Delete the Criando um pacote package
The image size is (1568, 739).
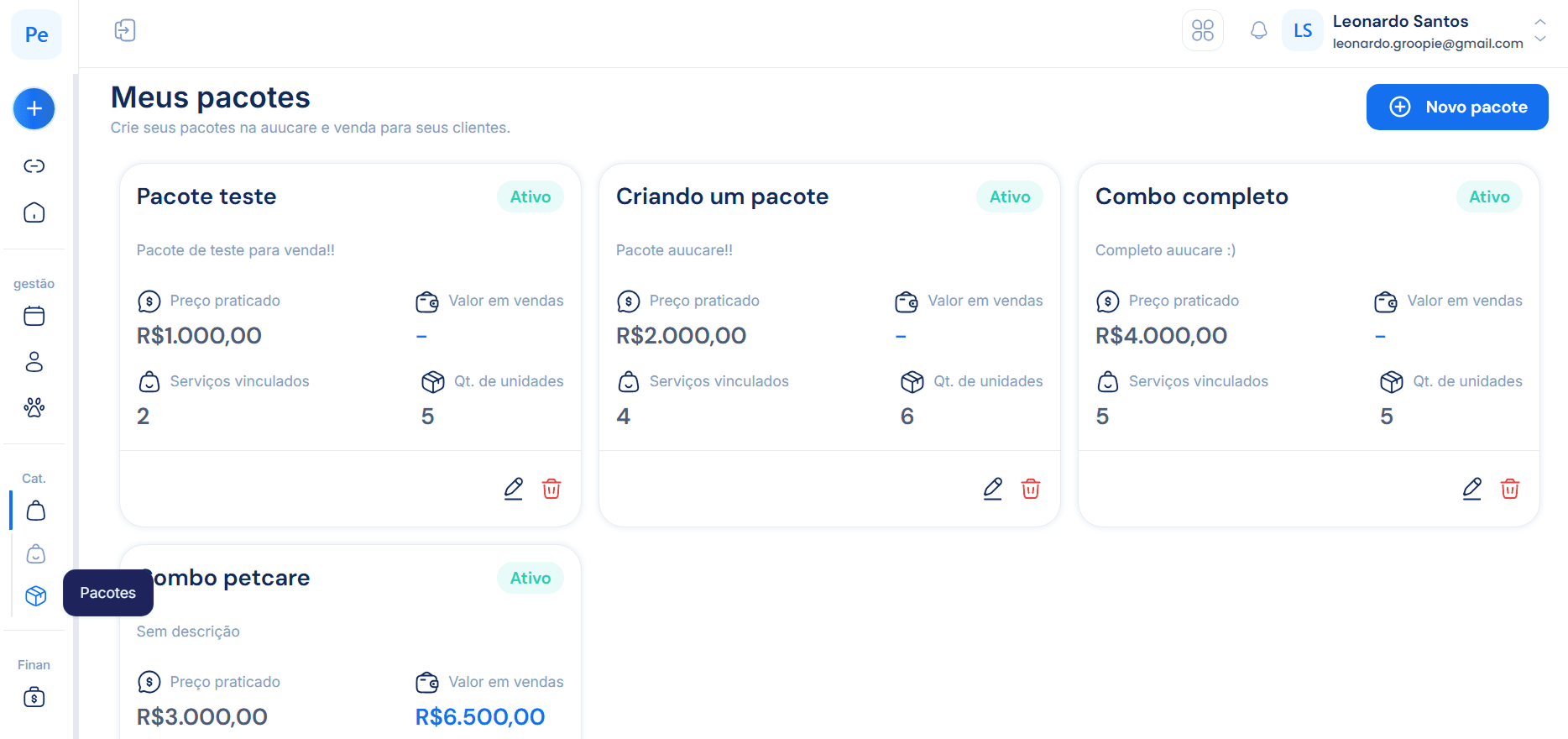[1031, 489]
